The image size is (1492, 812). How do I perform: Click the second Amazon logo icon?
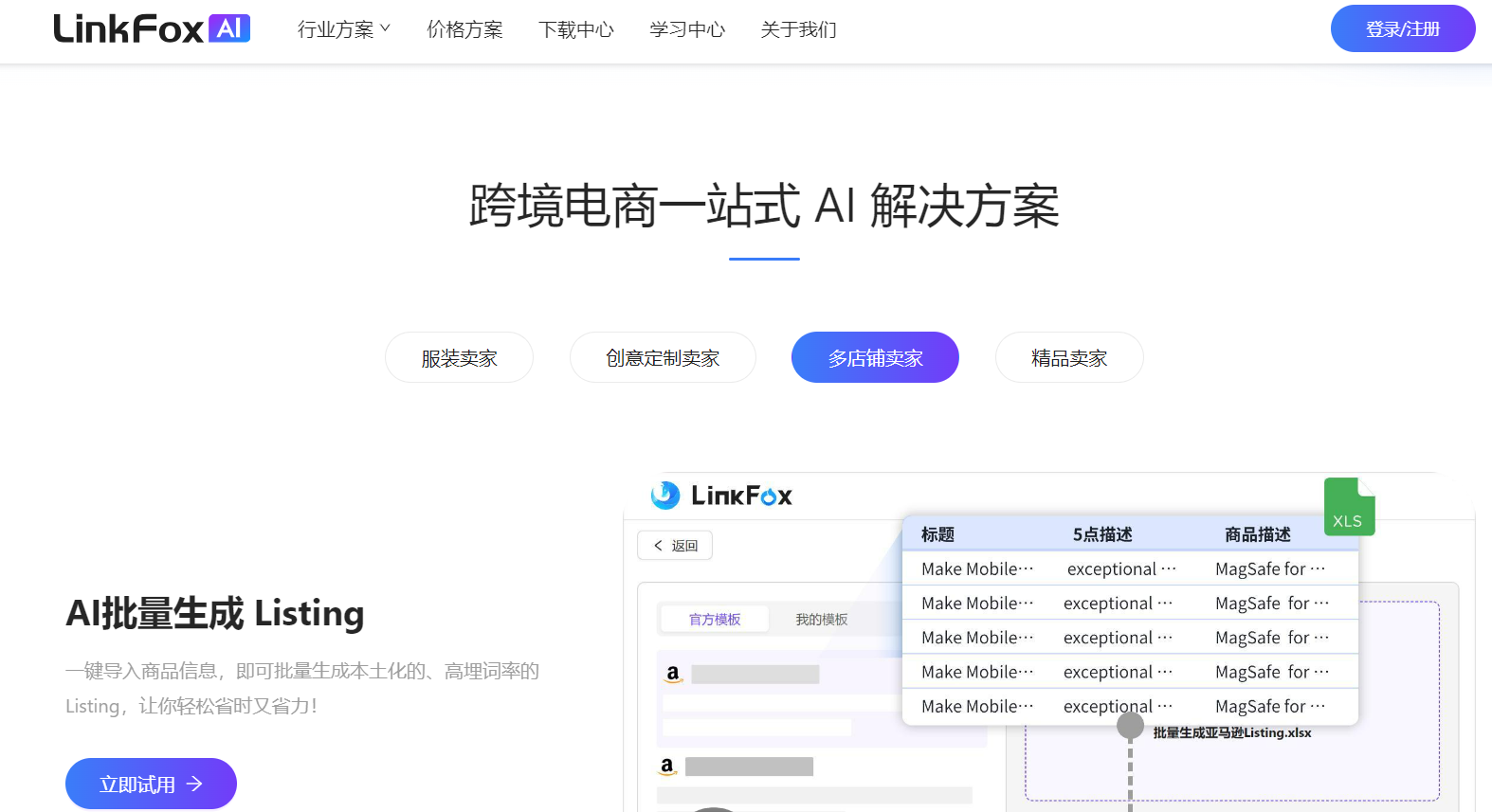667,767
